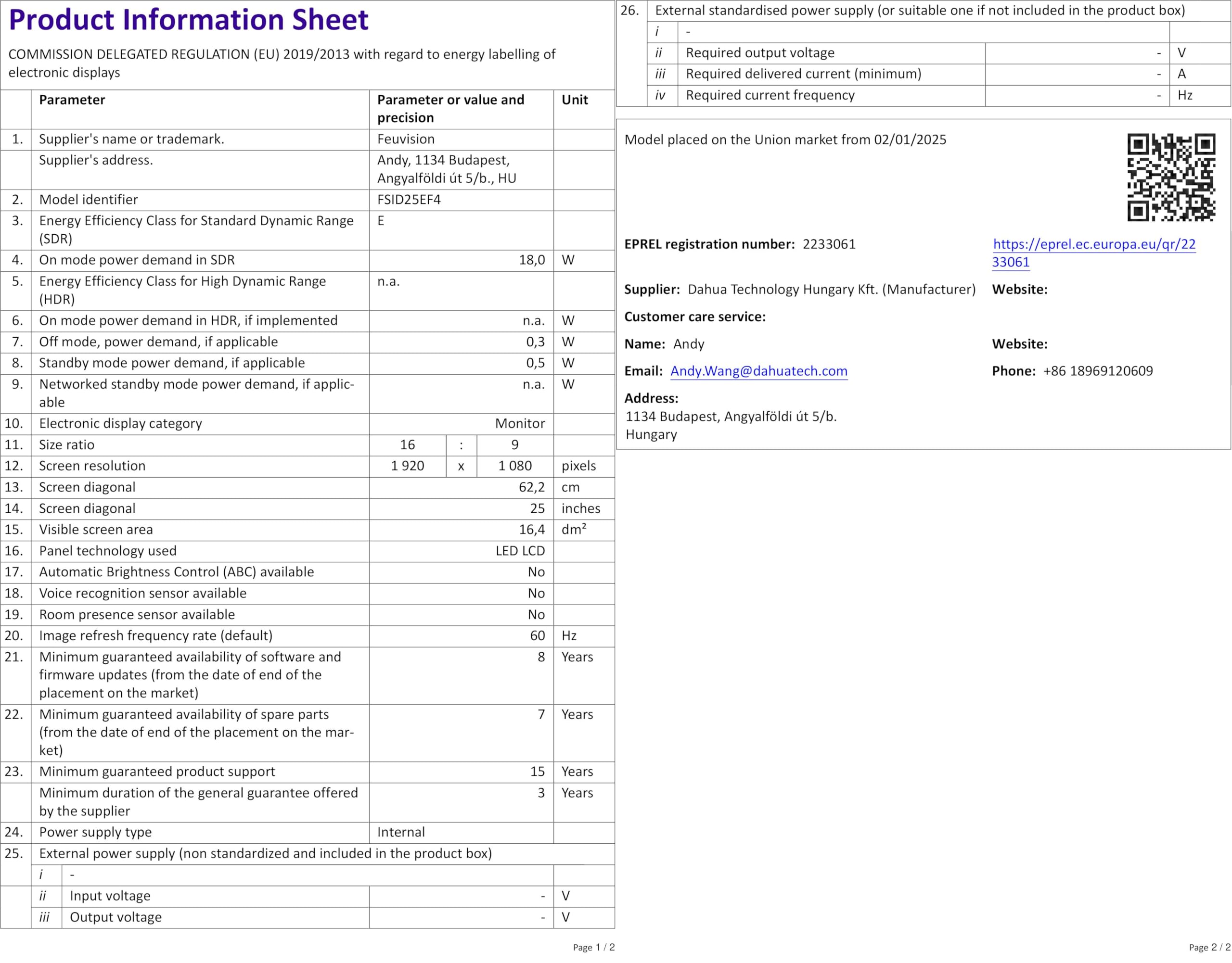Open the eprel.ec.europa.eu QR link
This screenshot has height=963, width=1232.
click(1093, 245)
